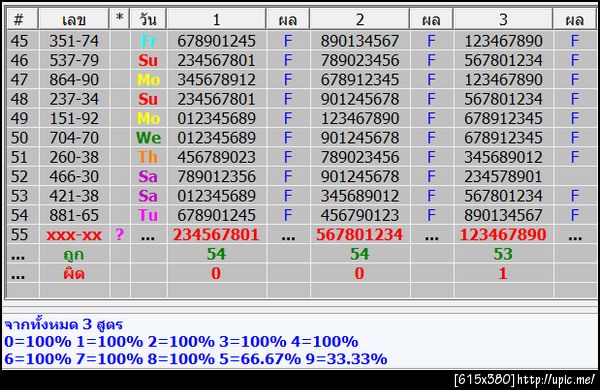
Task: Click result number 704-70
Action: click(x=74, y=138)
